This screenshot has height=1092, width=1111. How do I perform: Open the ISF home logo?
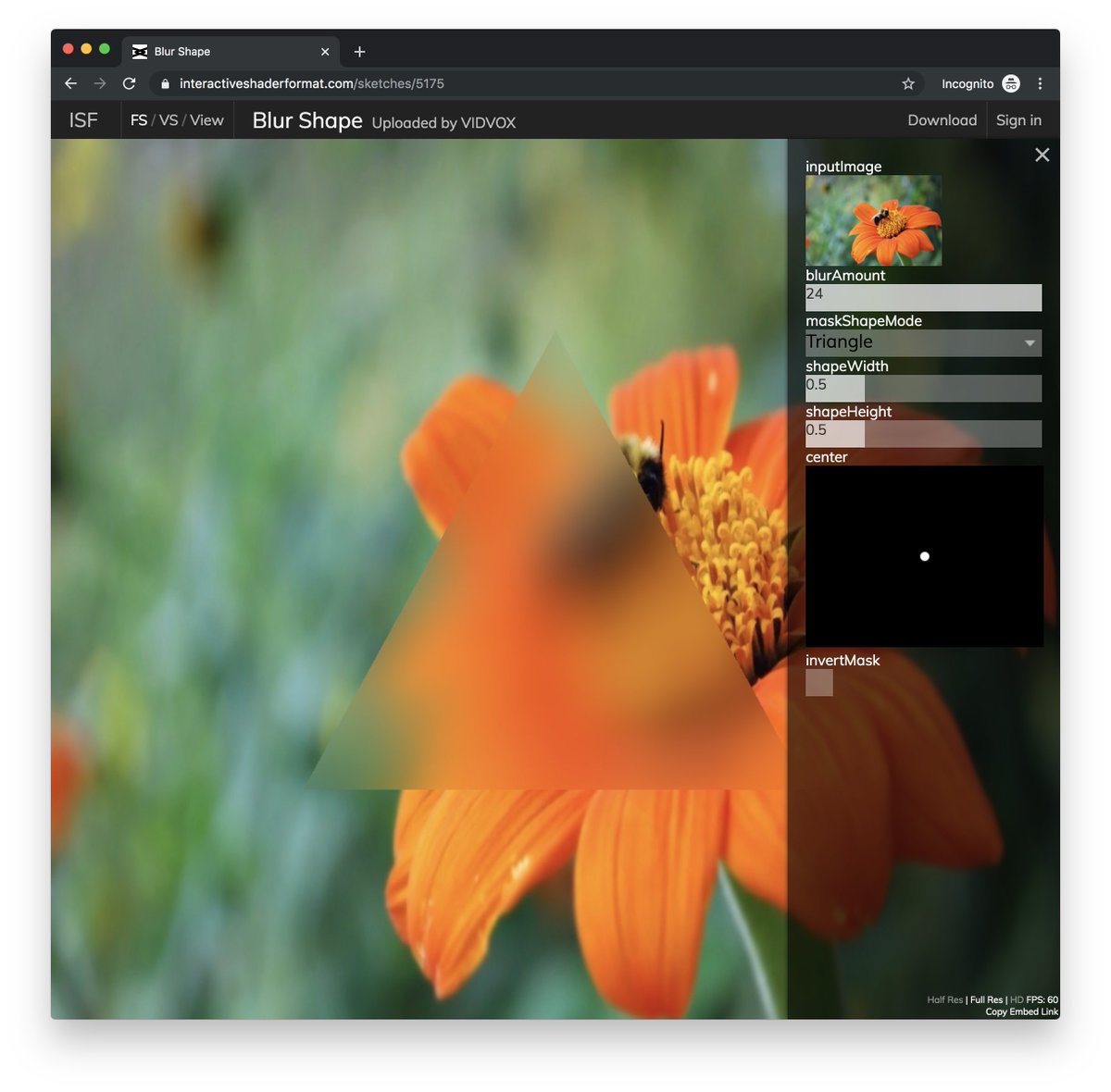point(83,120)
